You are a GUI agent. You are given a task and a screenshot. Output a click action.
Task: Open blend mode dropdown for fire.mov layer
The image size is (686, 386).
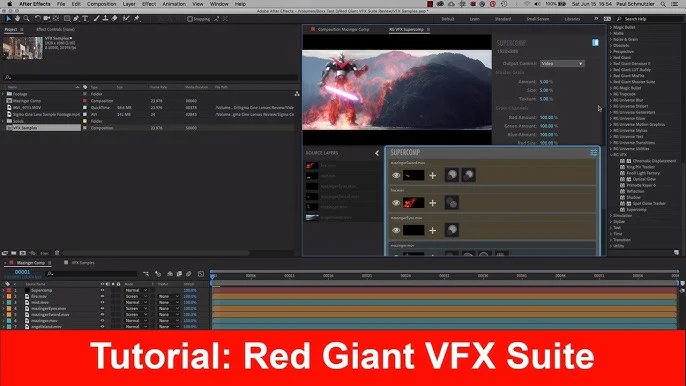point(136,296)
